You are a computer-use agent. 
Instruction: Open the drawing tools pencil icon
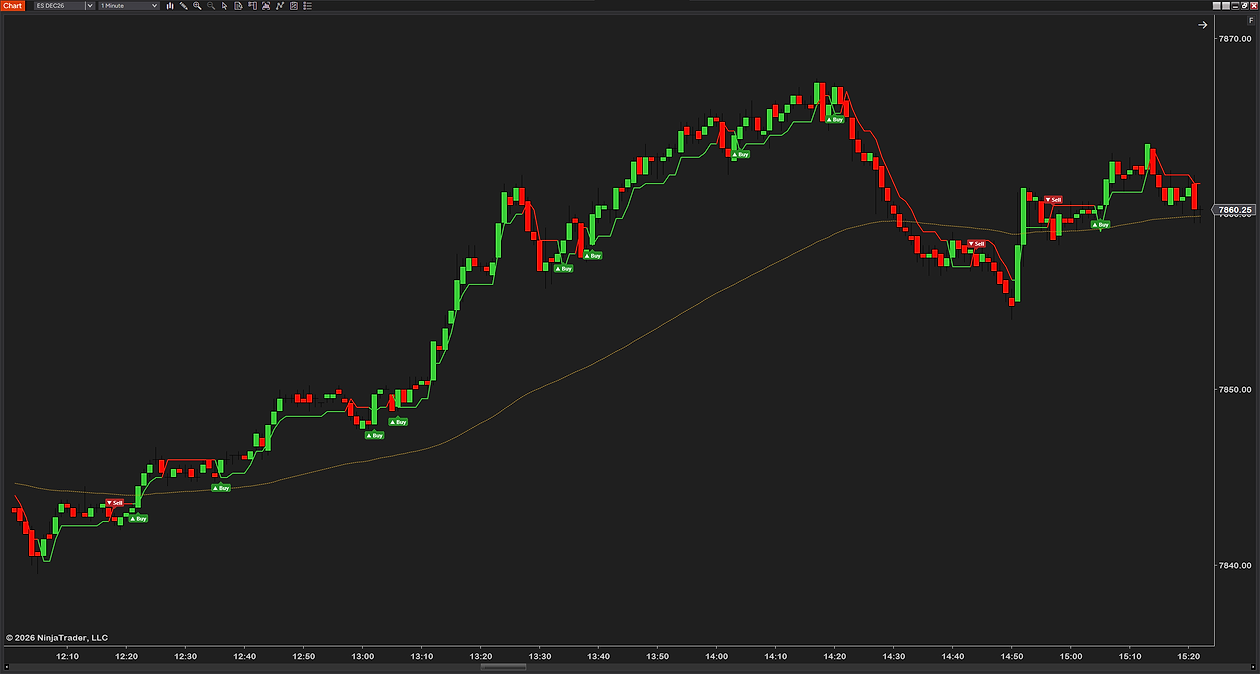click(183, 5)
